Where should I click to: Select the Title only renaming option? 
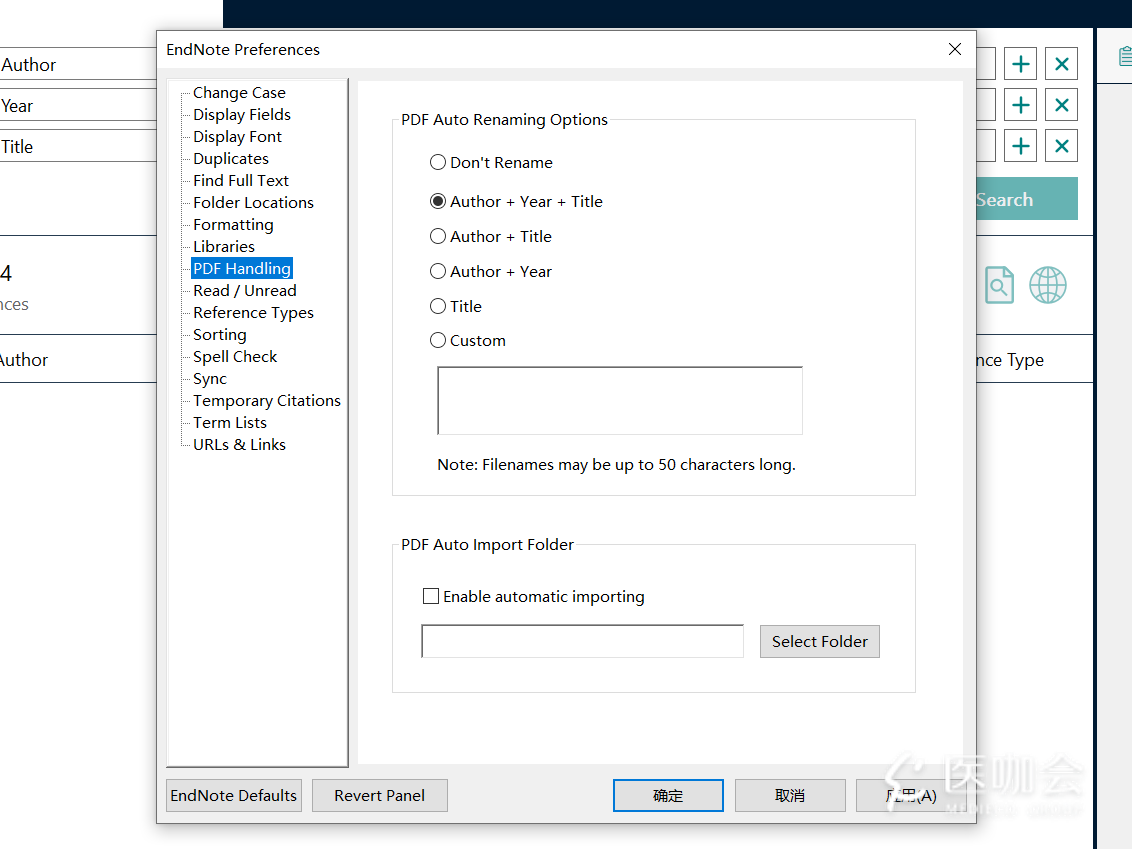[456, 306]
